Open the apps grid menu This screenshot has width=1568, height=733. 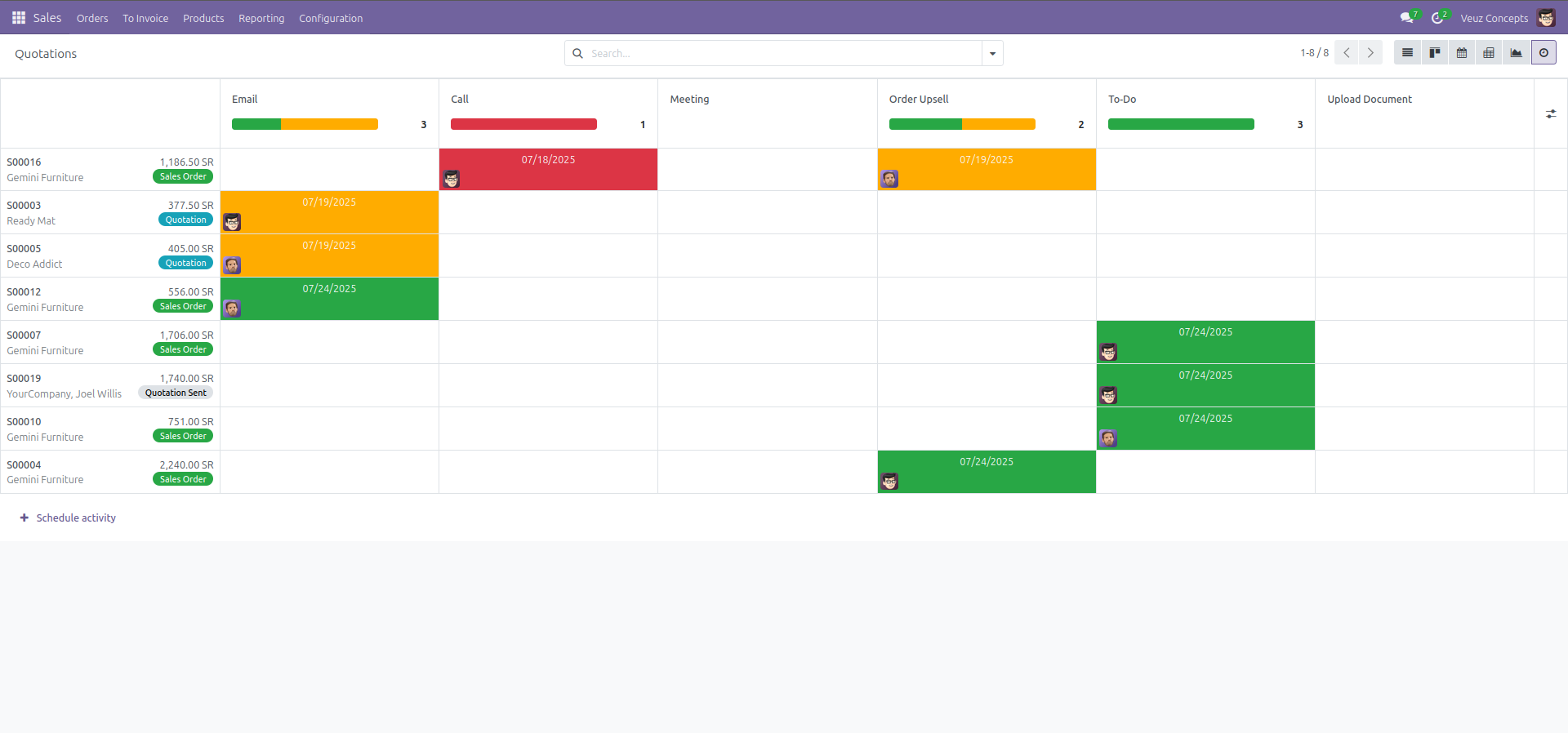click(x=18, y=17)
